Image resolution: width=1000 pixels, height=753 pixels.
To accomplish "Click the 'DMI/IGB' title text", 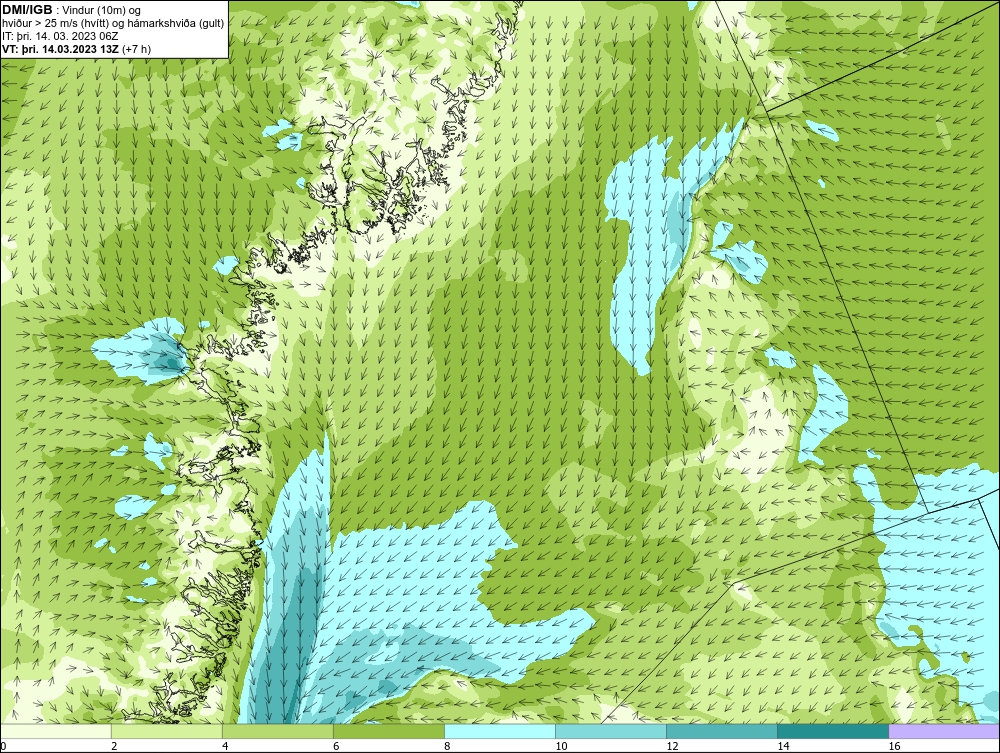I will point(27,10).
